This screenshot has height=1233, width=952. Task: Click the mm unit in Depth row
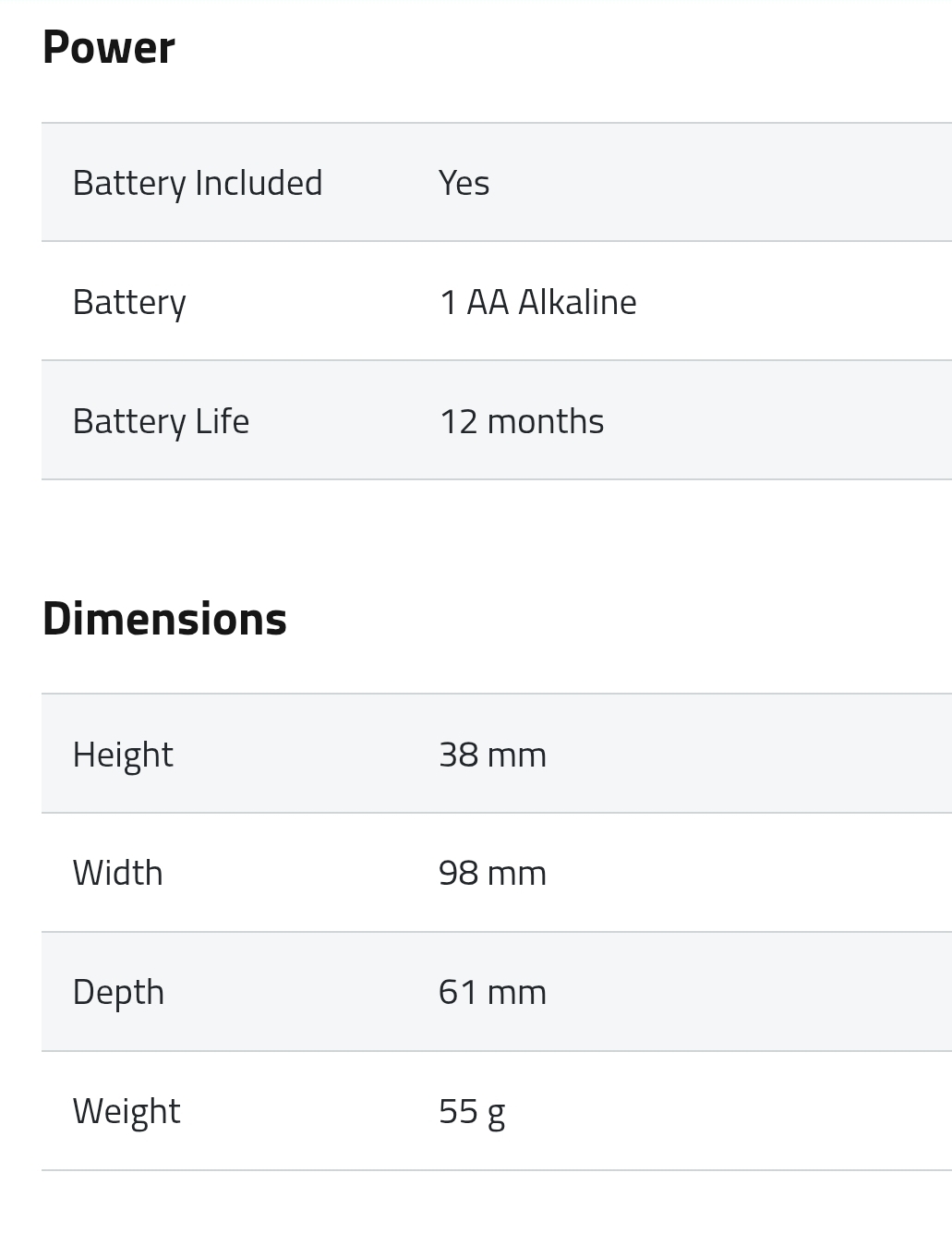click(517, 992)
